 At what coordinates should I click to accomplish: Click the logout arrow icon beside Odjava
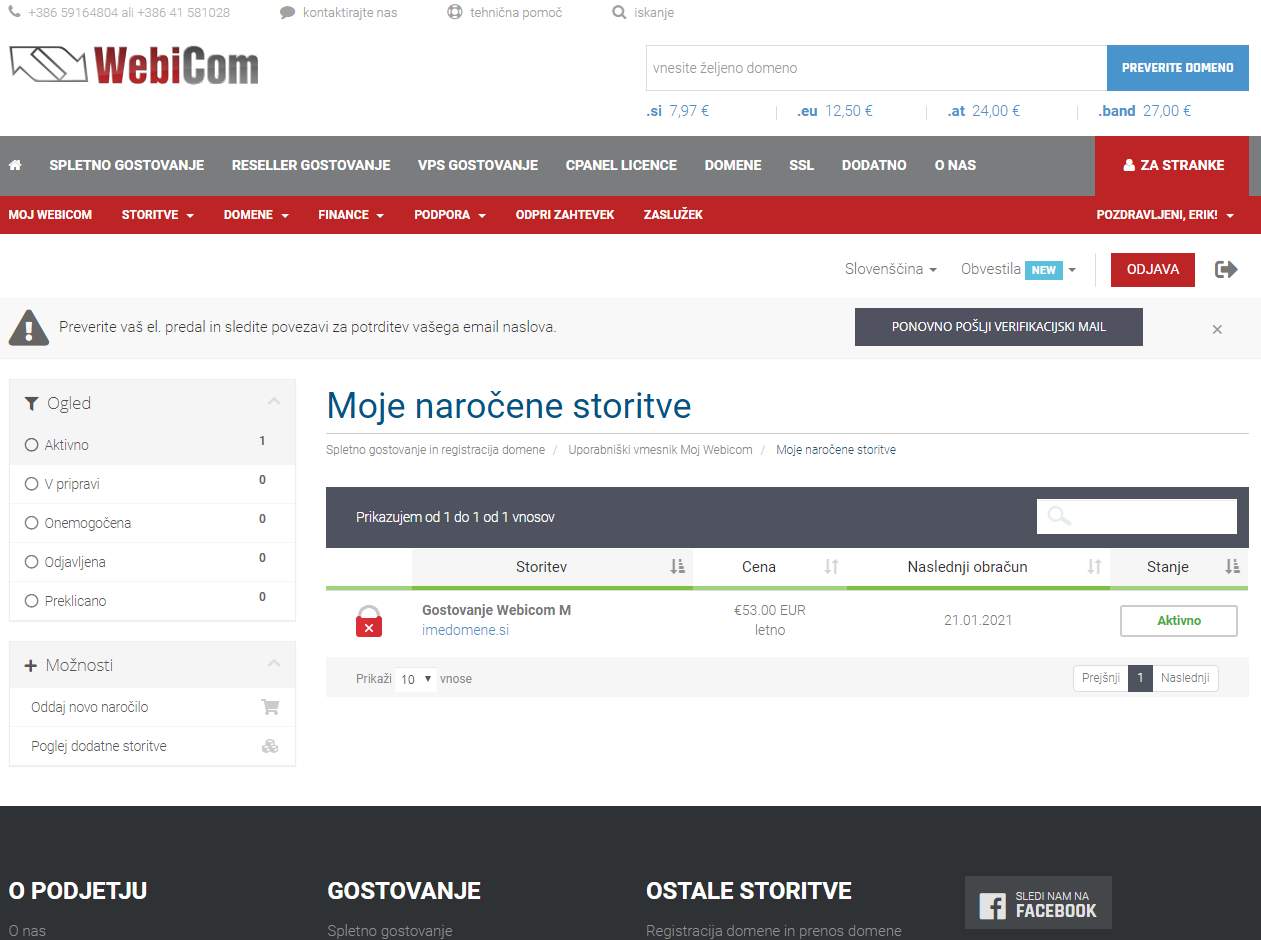(1226, 269)
